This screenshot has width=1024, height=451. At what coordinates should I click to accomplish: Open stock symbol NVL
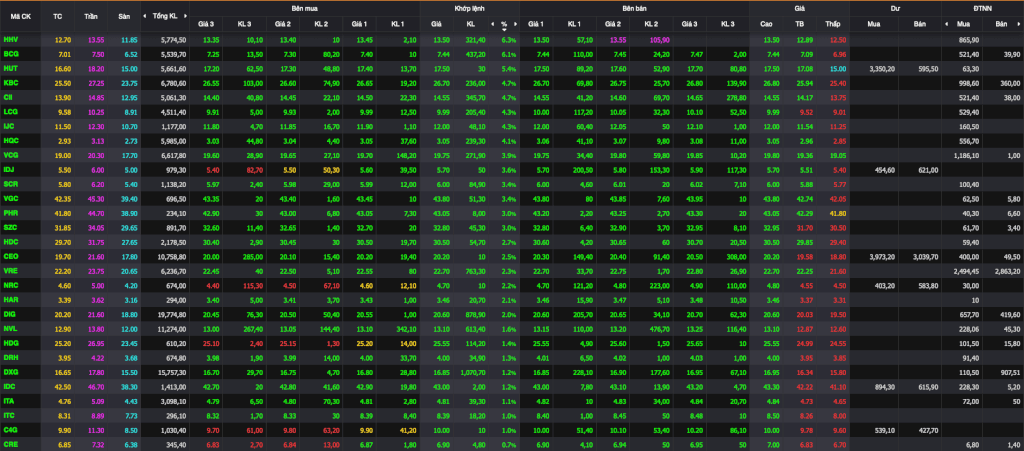[x=10, y=330]
